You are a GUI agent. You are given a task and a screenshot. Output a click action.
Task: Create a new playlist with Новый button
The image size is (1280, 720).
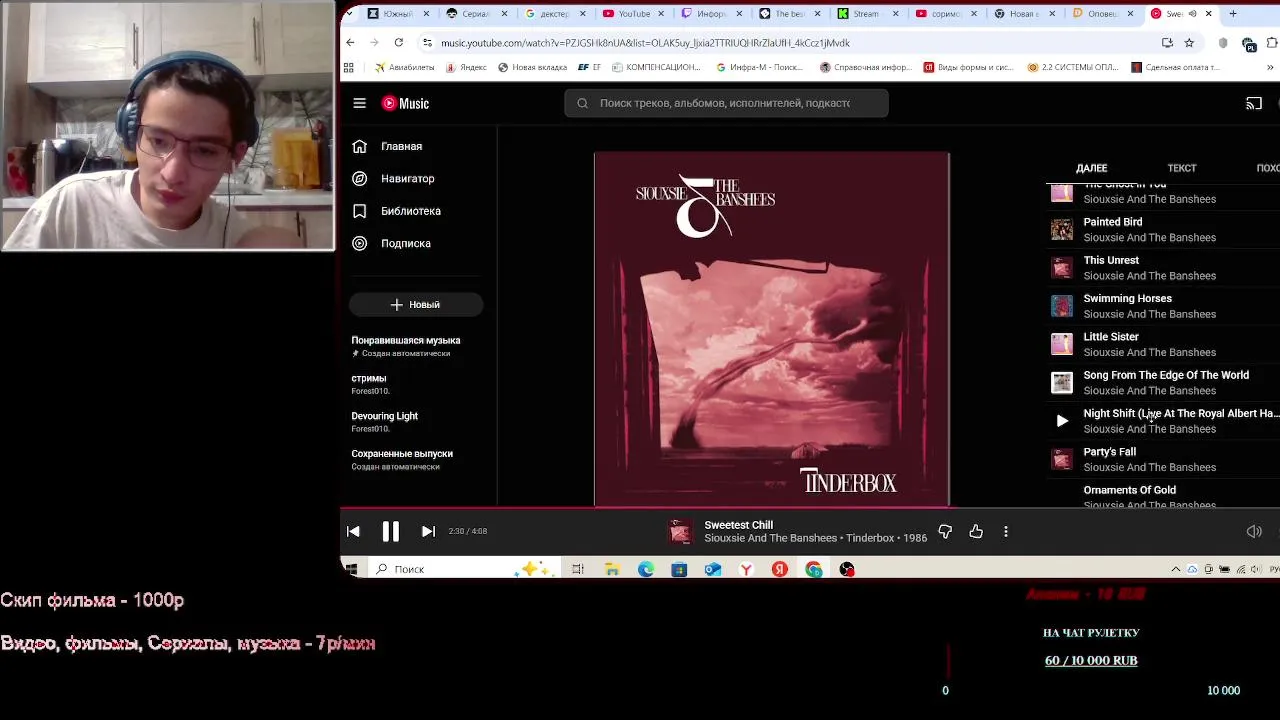point(416,304)
